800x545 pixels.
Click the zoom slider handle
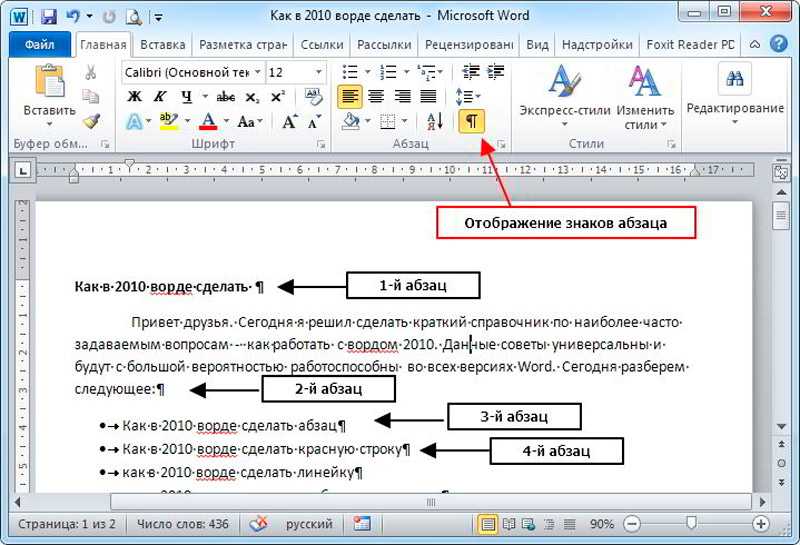click(691, 523)
